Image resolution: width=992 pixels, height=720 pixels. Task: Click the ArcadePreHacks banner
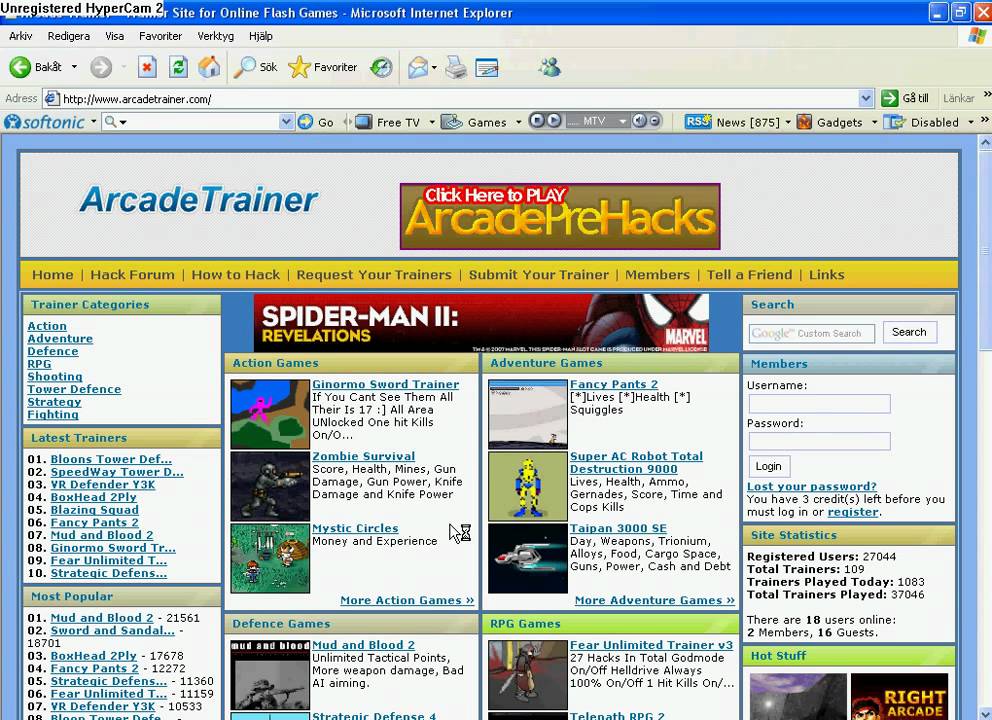tap(560, 216)
